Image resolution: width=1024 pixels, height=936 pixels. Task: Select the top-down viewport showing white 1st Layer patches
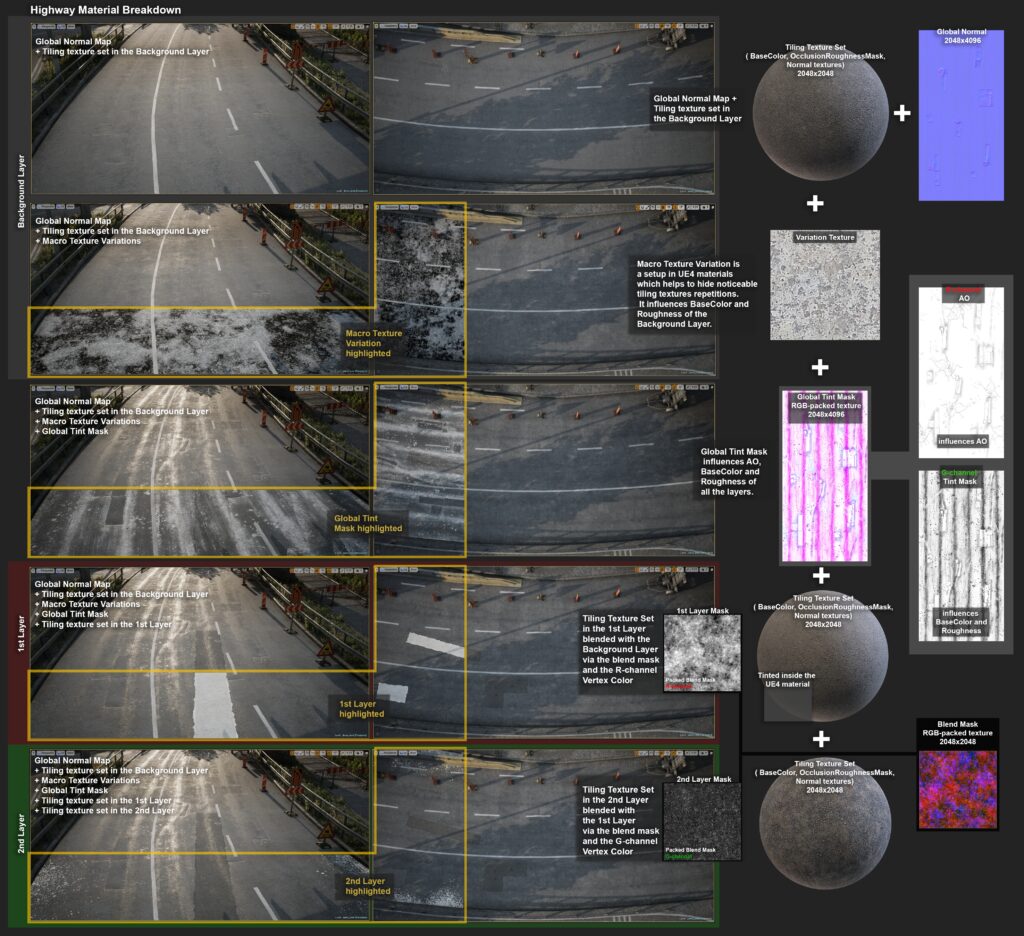tap(544, 653)
